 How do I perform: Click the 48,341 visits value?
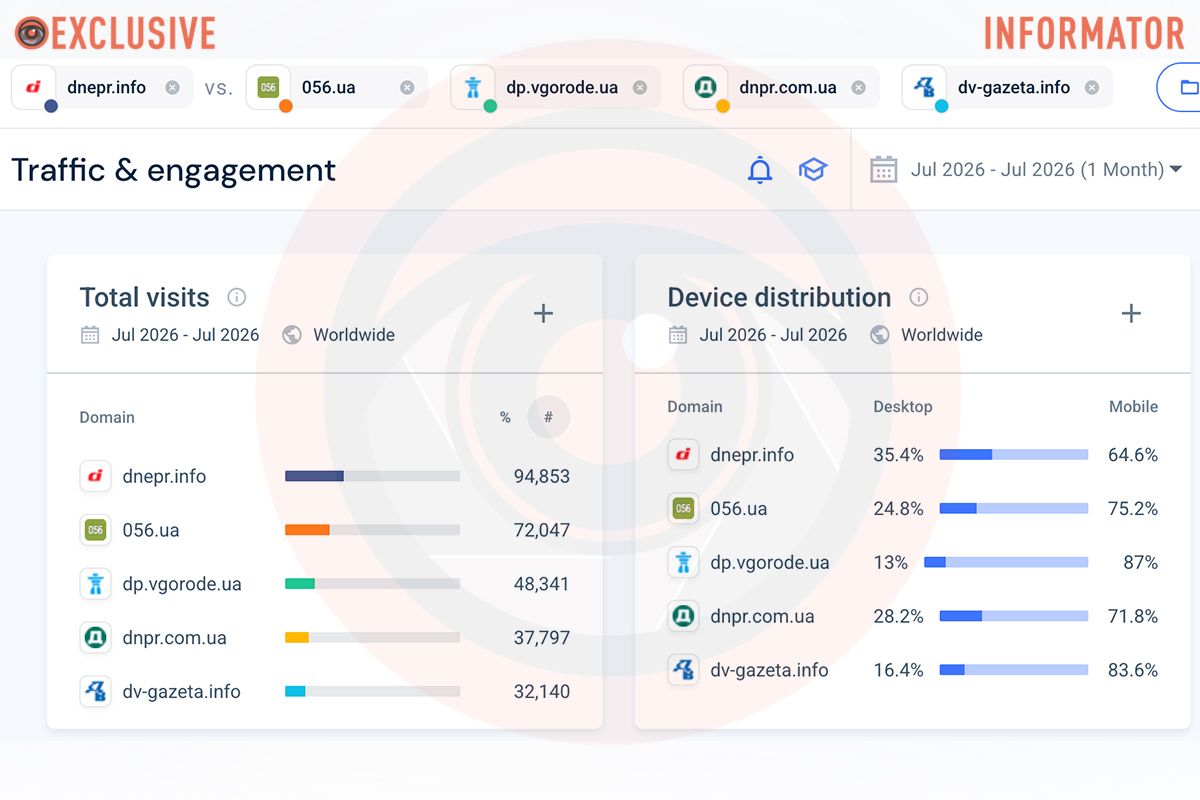(x=542, y=584)
